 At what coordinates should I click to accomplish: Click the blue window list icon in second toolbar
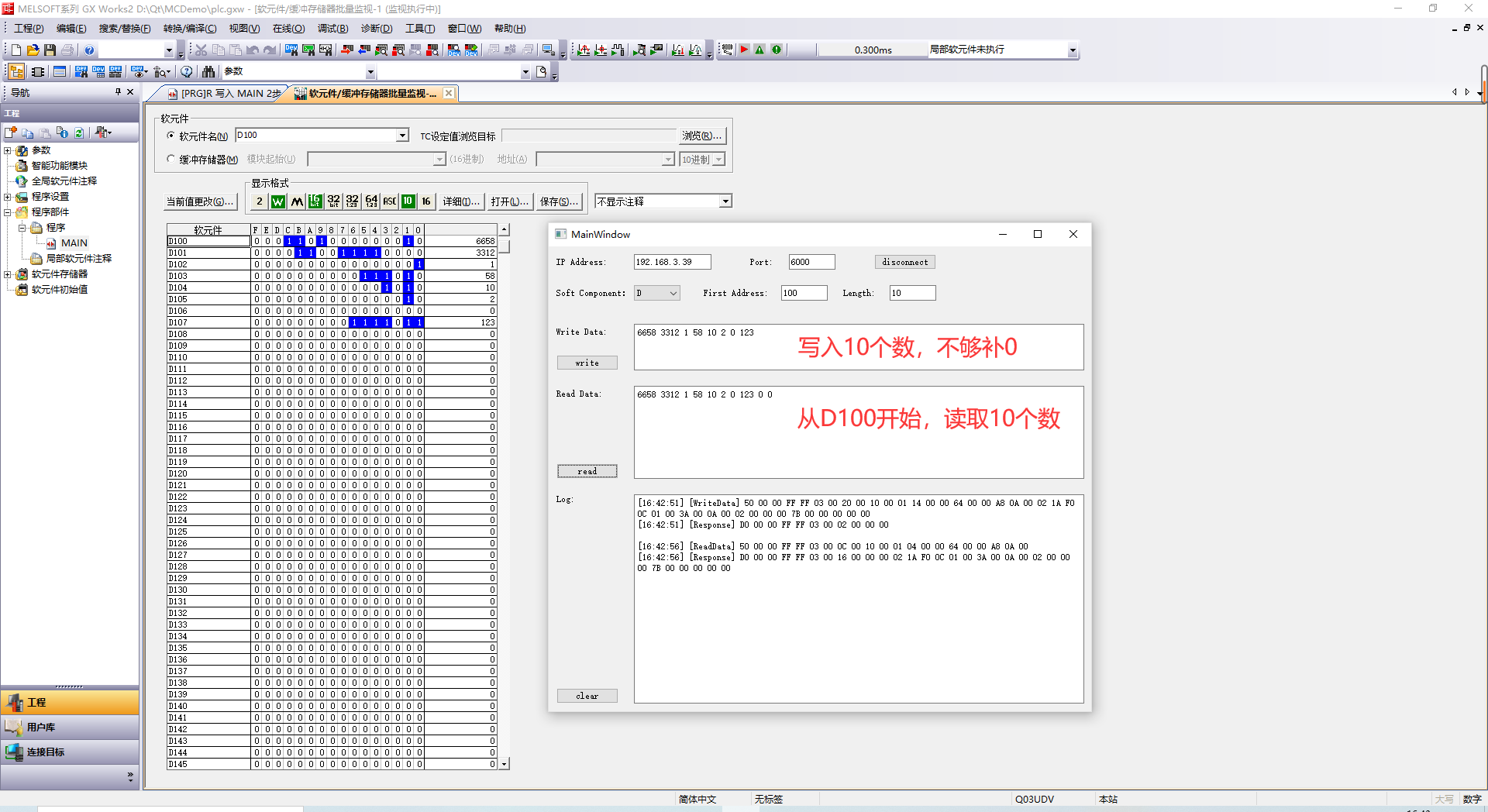pyautogui.click(x=60, y=71)
